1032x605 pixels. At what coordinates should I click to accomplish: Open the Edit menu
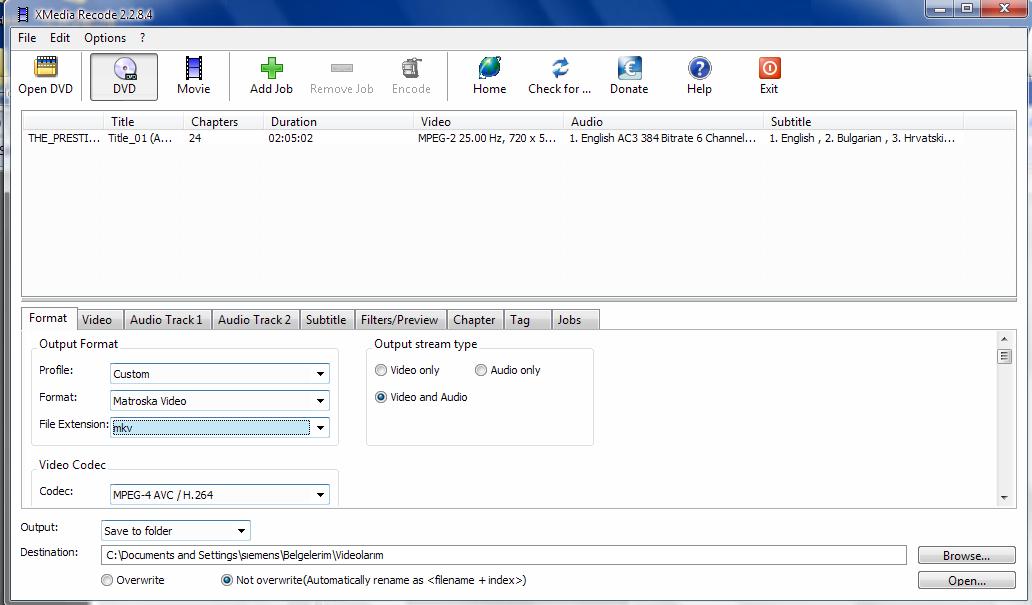(x=60, y=38)
